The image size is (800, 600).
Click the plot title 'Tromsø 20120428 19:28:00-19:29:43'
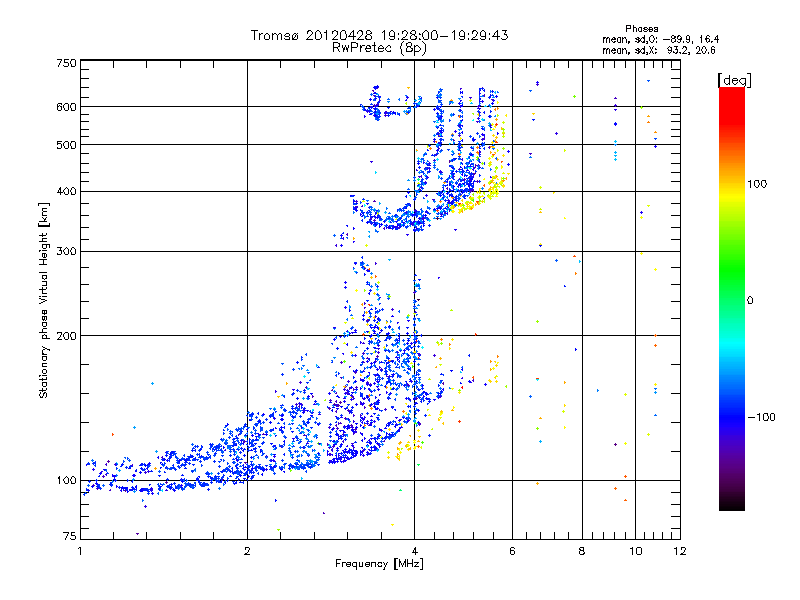(x=379, y=35)
